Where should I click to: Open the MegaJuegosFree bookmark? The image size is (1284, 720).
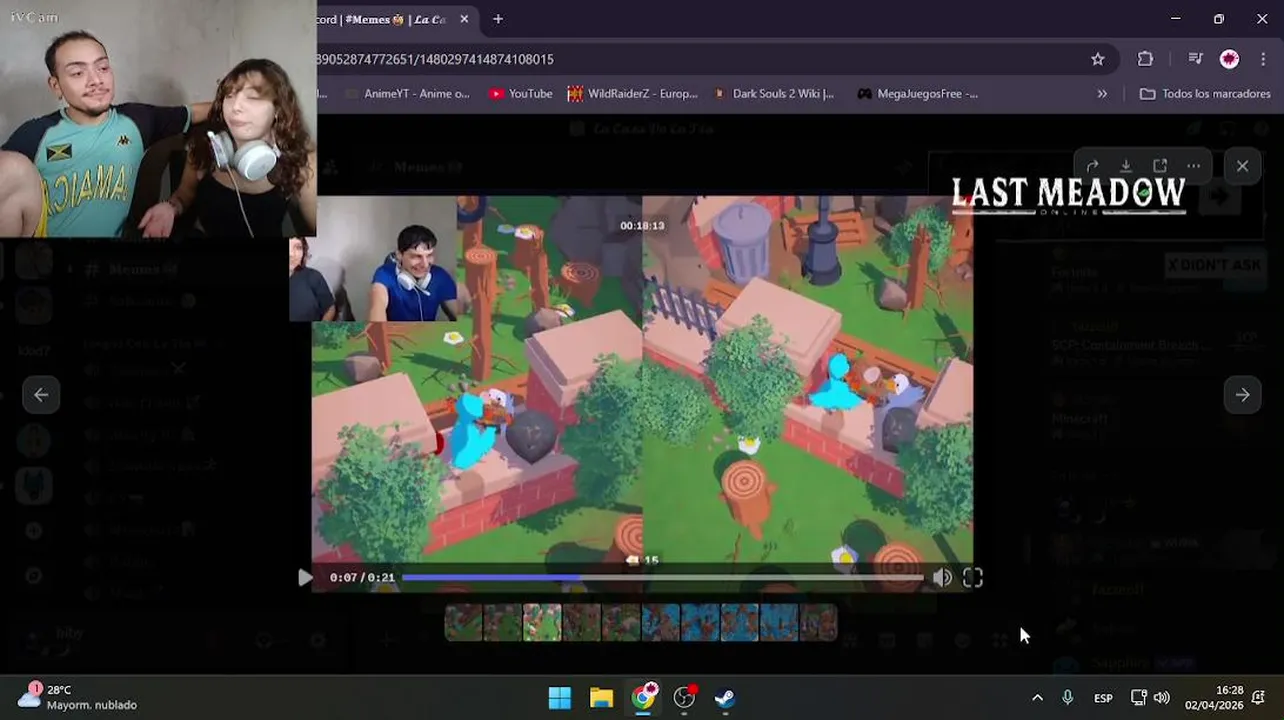[917, 94]
